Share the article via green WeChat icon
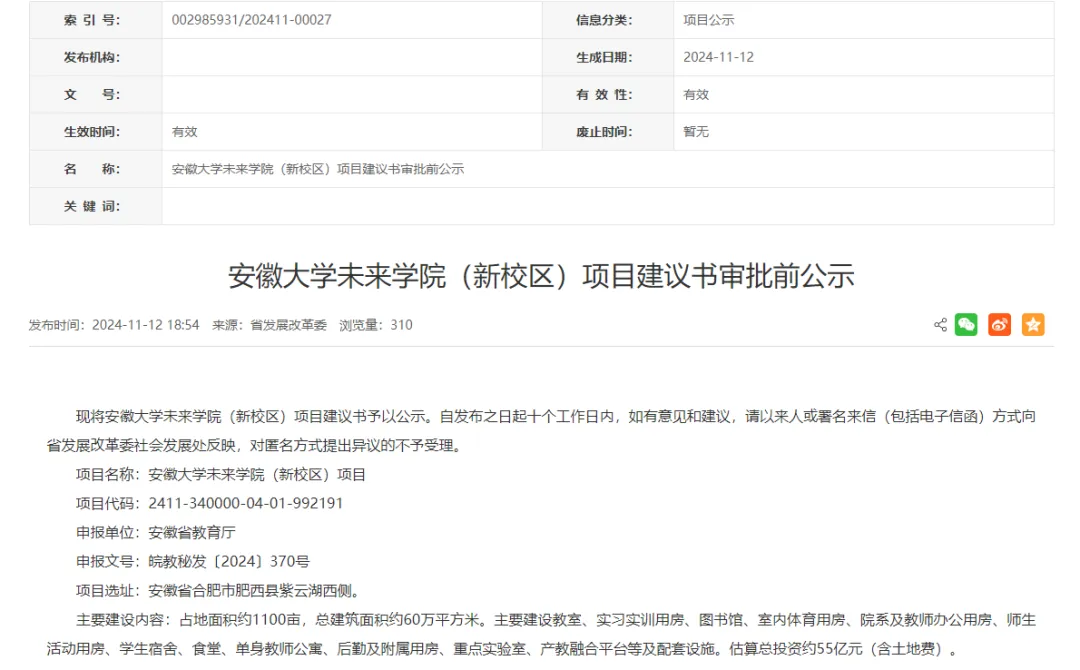This screenshot has height=670, width=1080. pos(966,325)
